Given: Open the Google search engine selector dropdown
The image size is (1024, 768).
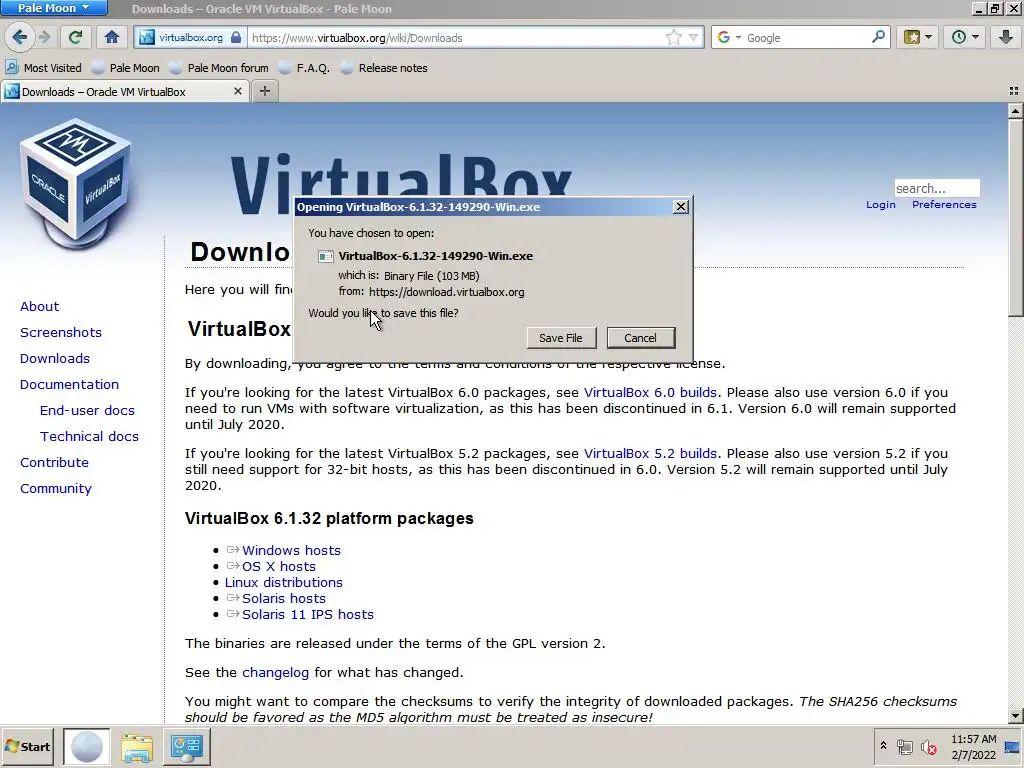Looking at the screenshot, I should coord(729,37).
